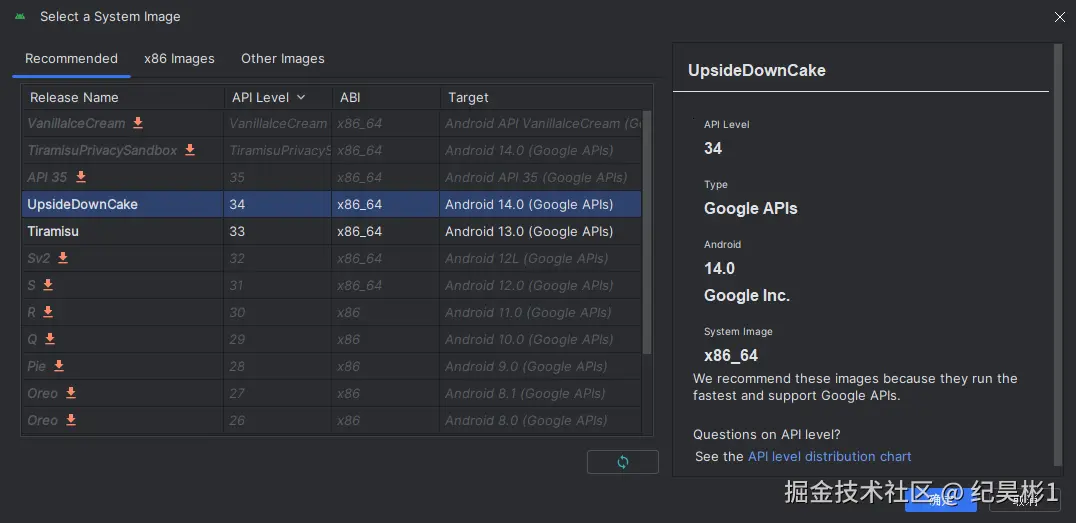Download the S release image

coord(48,285)
